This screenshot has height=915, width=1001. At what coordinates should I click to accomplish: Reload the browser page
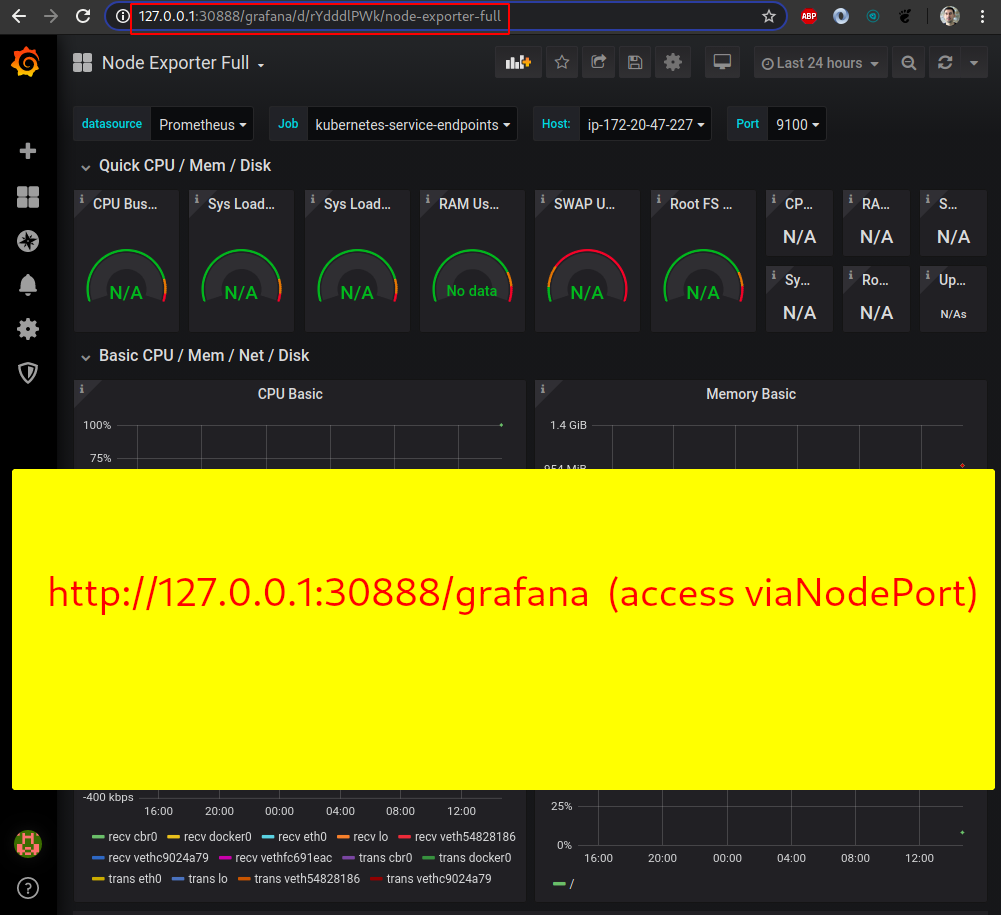pos(83,16)
